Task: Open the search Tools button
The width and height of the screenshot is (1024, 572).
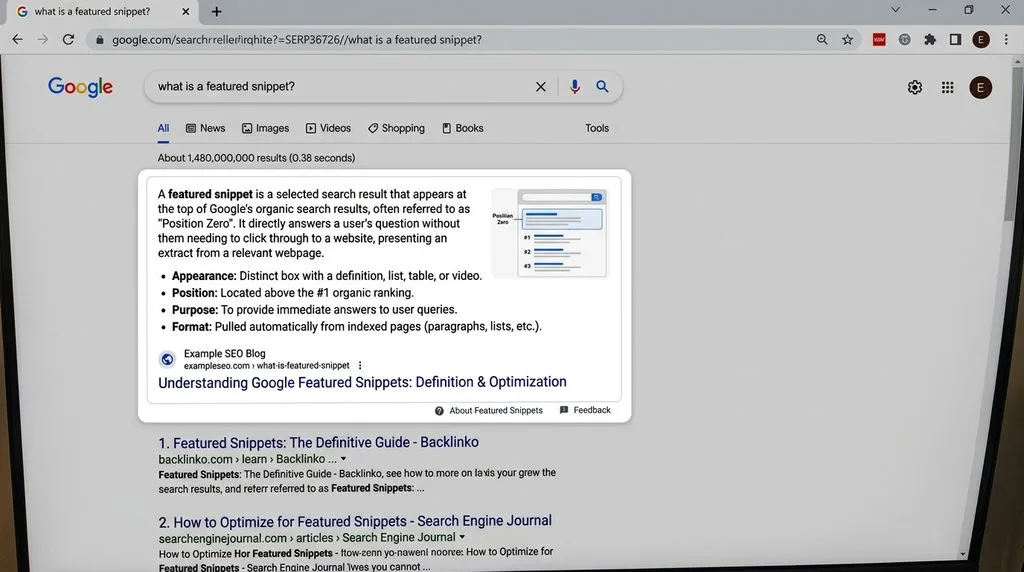Action: (597, 129)
